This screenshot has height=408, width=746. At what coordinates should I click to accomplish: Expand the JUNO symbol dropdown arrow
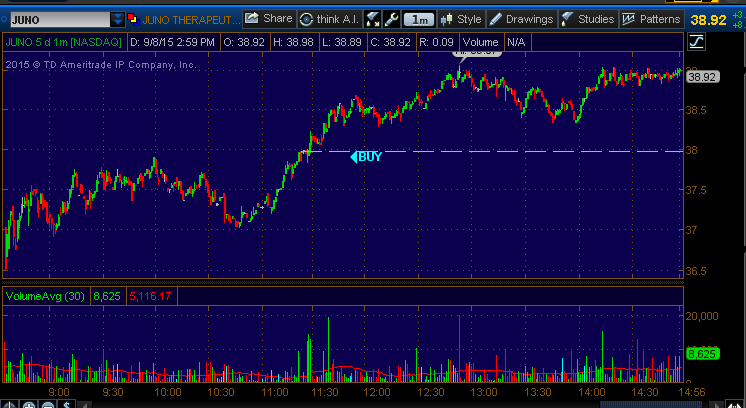coord(118,18)
